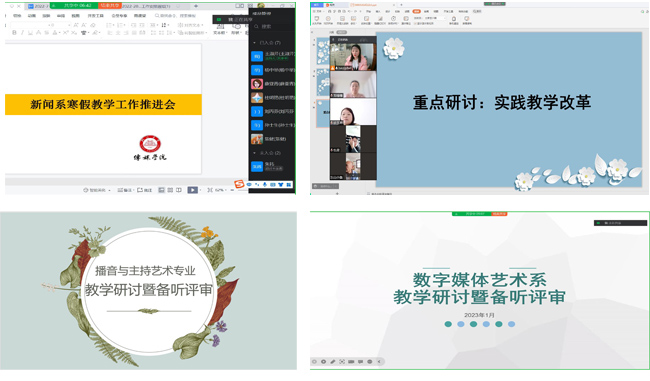Click the microphone icon in the input toolbar
This screenshot has height=381, width=650.
pos(264,184)
